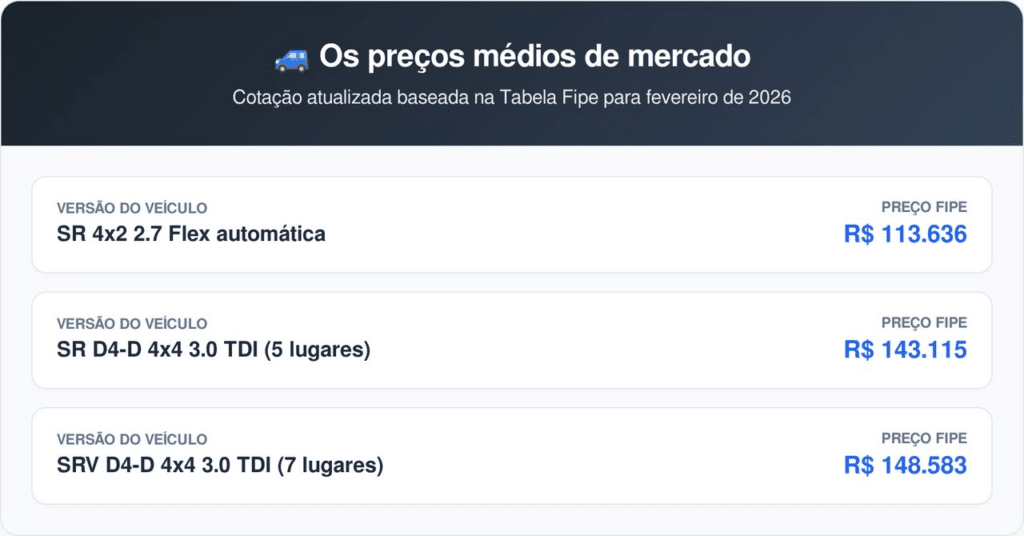Click the blue car icon in header
Viewport: 1024px width, 536px height.
click(292, 59)
